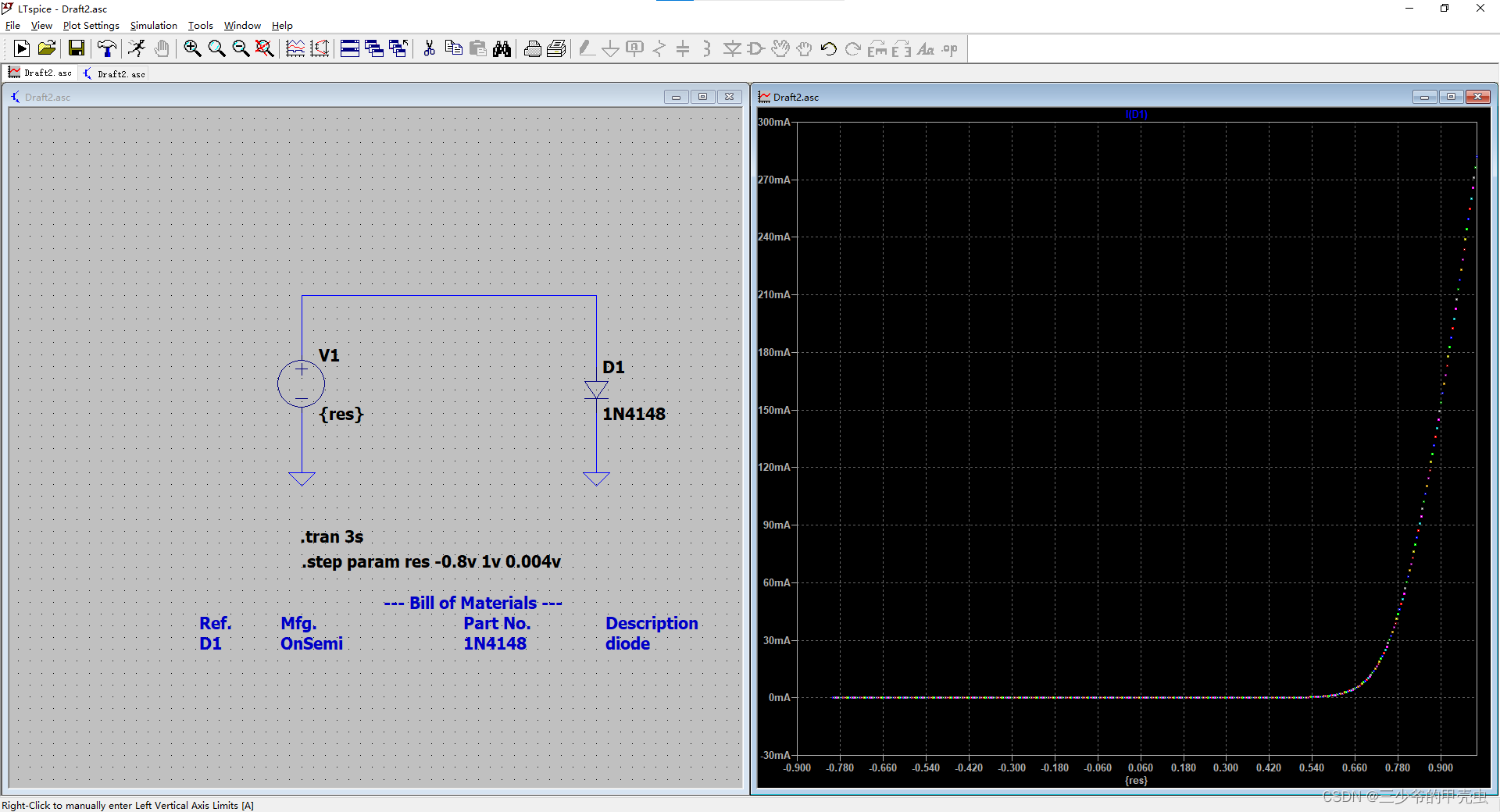Image resolution: width=1500 pixels, height=812 pixels.
Task: Open the View menu
Action: click(x=41, y=26)
